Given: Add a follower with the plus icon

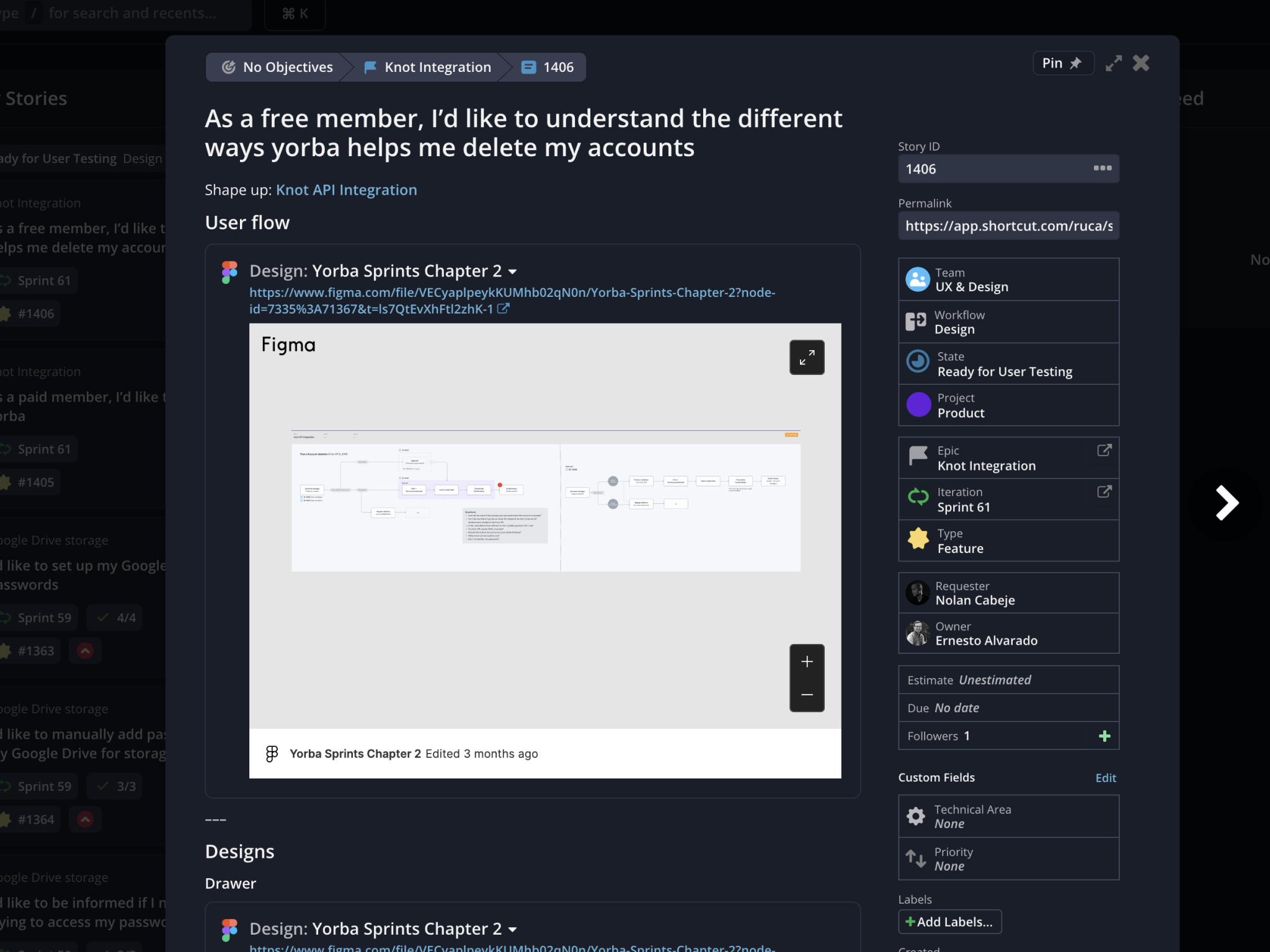Looking at the screenshot, I should (x=1104, y=736).
